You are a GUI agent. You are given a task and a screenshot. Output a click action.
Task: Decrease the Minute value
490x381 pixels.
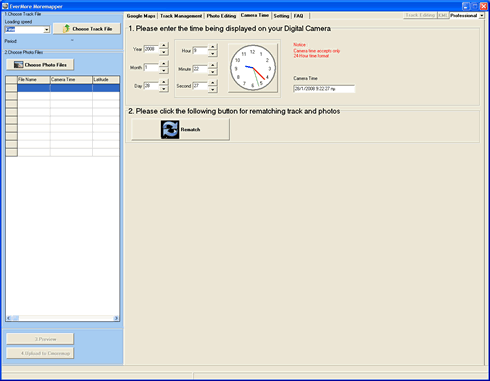point(213,72)
